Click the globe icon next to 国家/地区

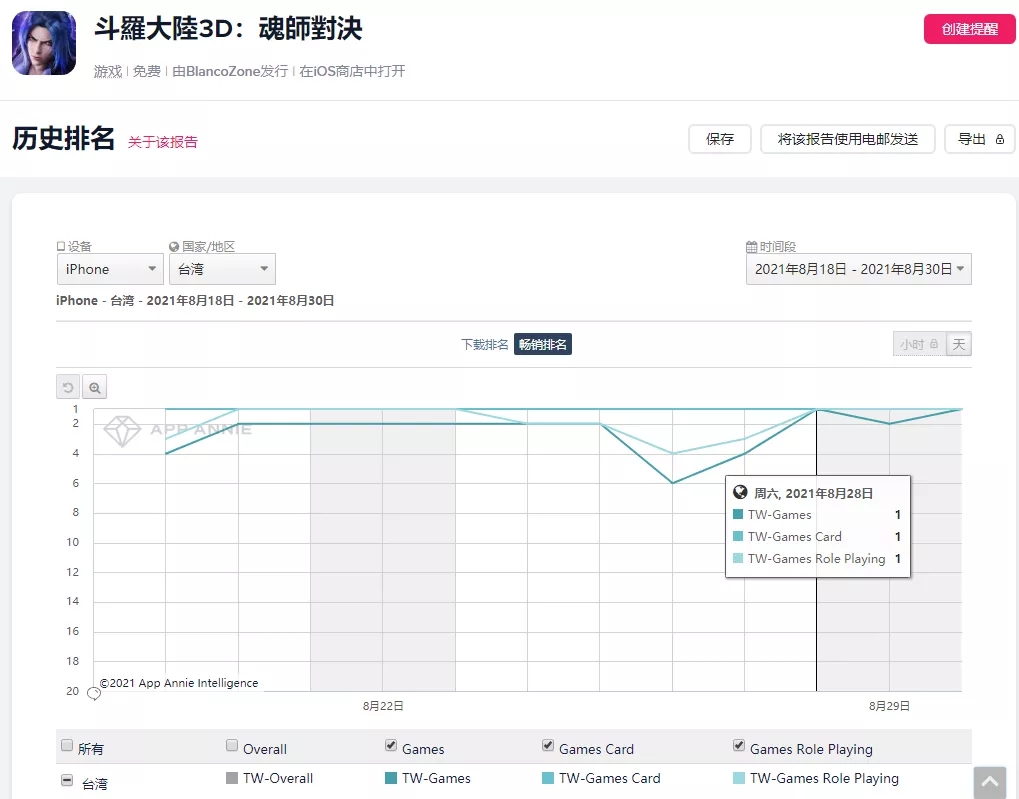174,247
